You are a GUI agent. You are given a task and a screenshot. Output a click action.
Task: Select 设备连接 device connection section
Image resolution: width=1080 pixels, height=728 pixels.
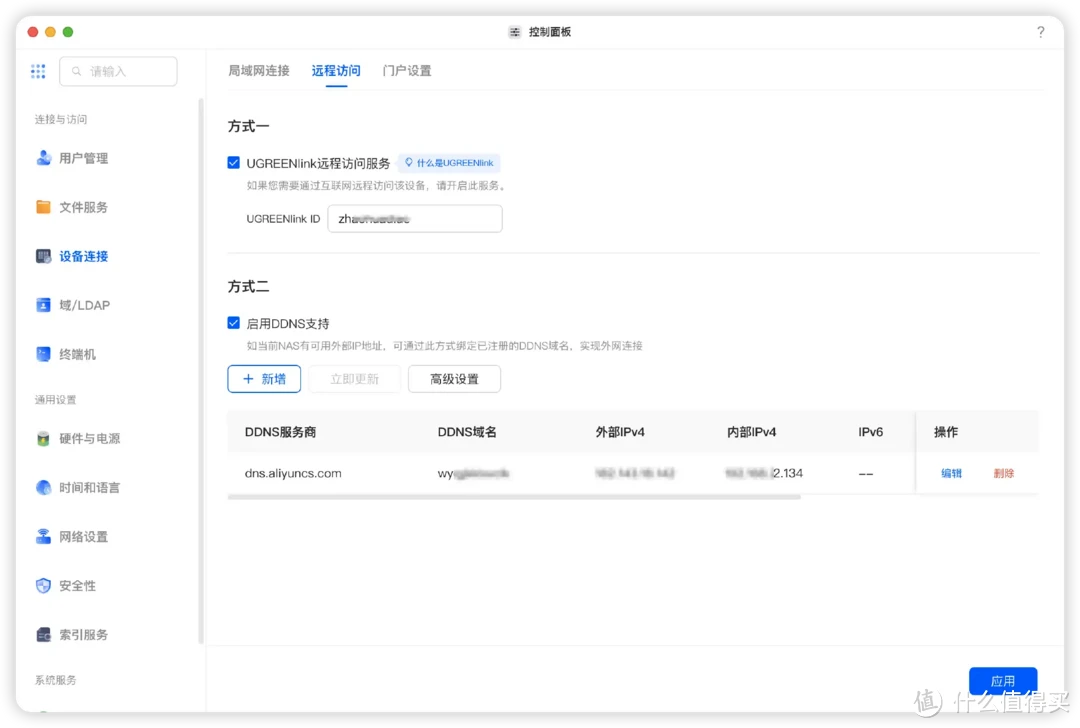[x=84, y=256]
